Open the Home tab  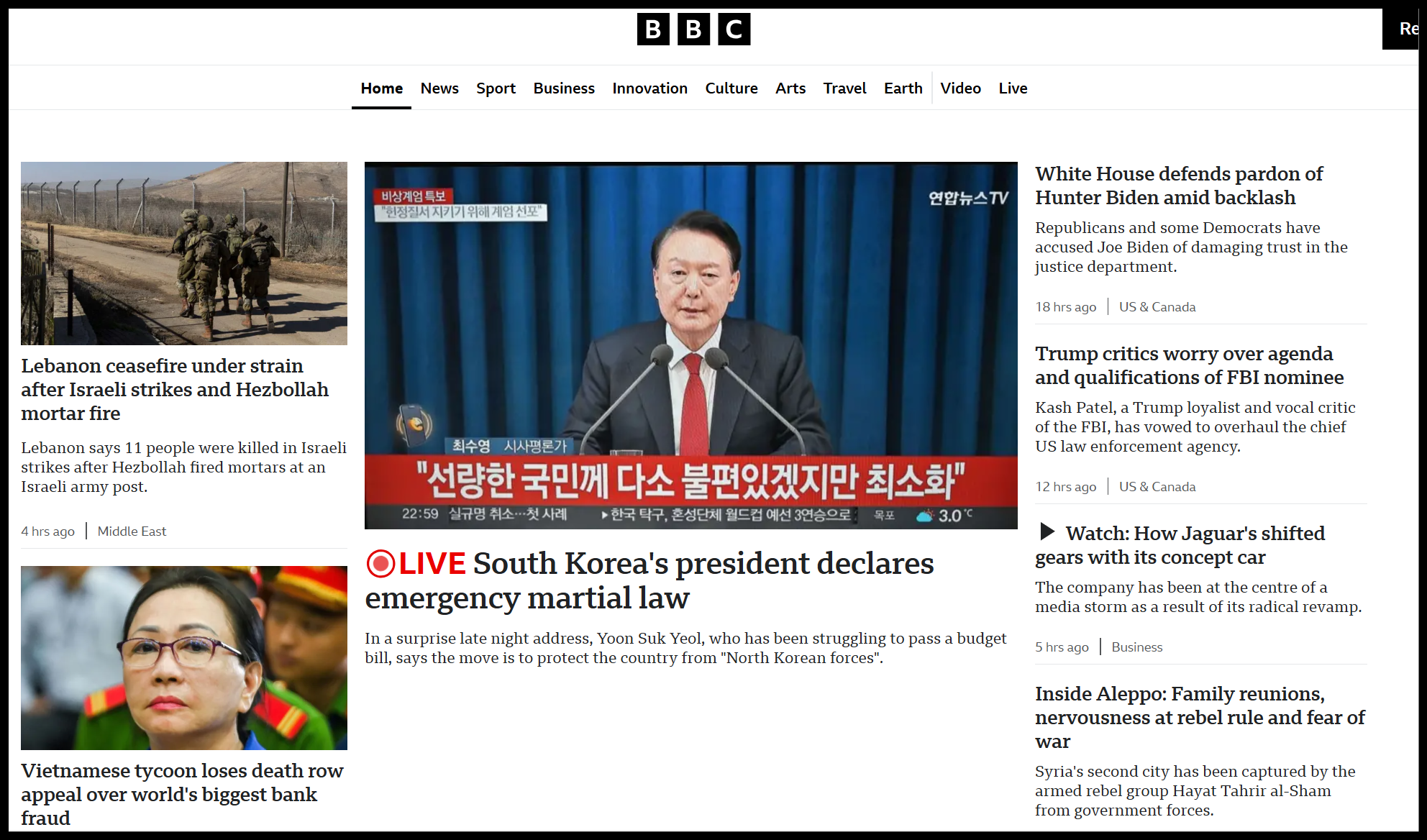381,88
